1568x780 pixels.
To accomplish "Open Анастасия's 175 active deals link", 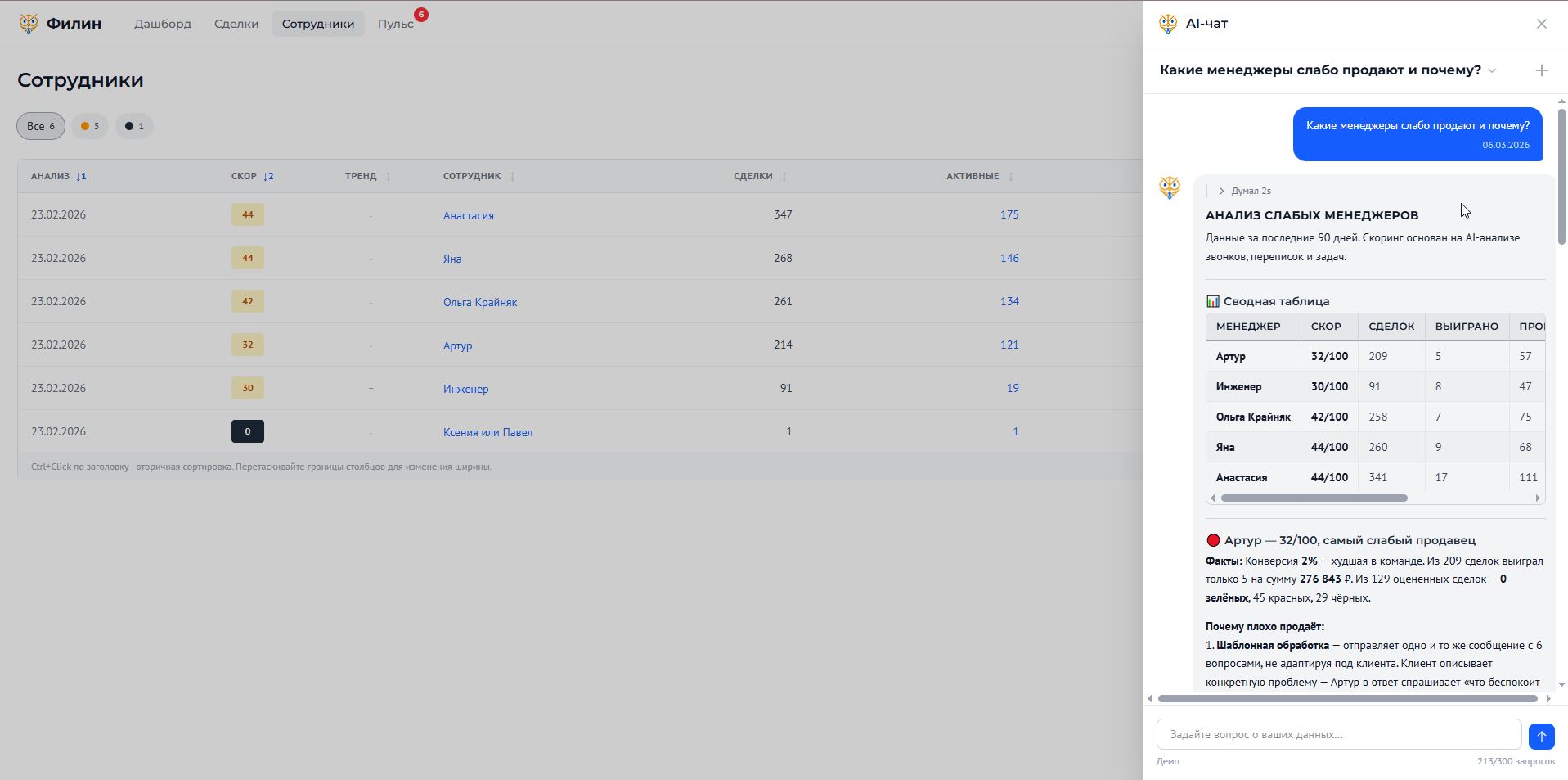I will (x=1009, y=214).
